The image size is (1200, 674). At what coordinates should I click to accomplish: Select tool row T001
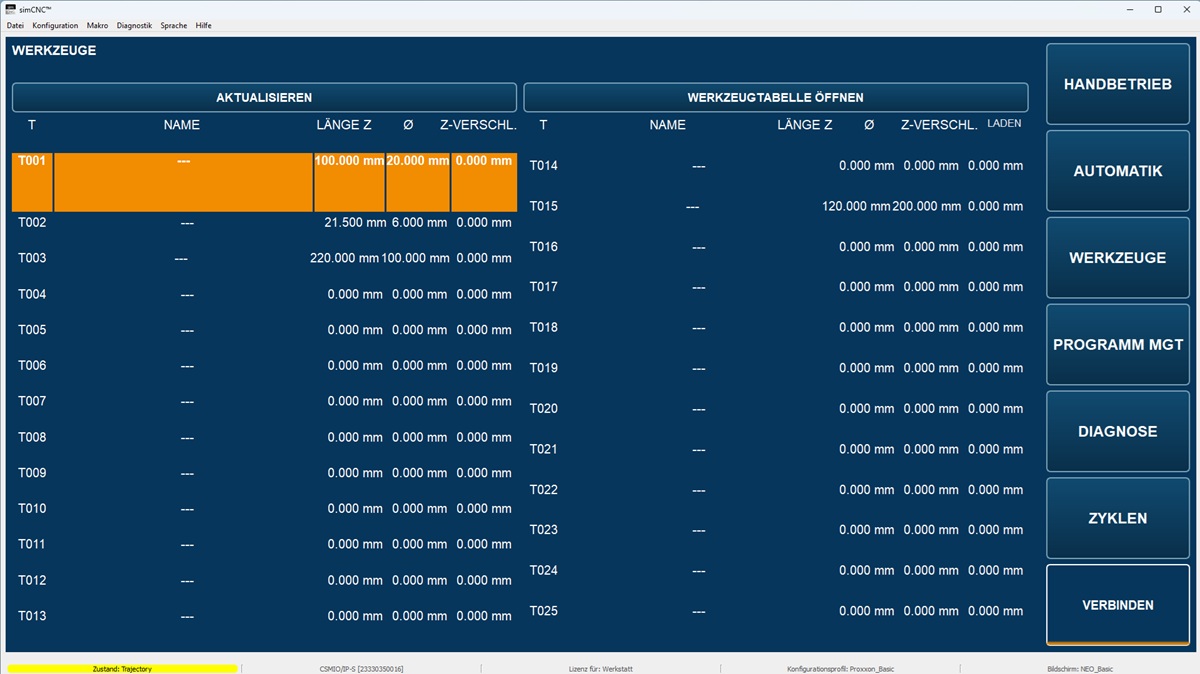pos(264,182)
